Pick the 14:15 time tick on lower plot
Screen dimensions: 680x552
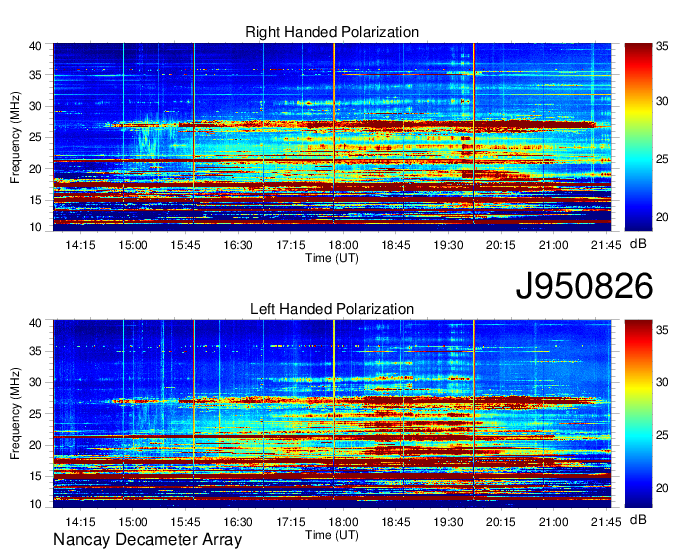pyautogui.click(x=80, y=522)
